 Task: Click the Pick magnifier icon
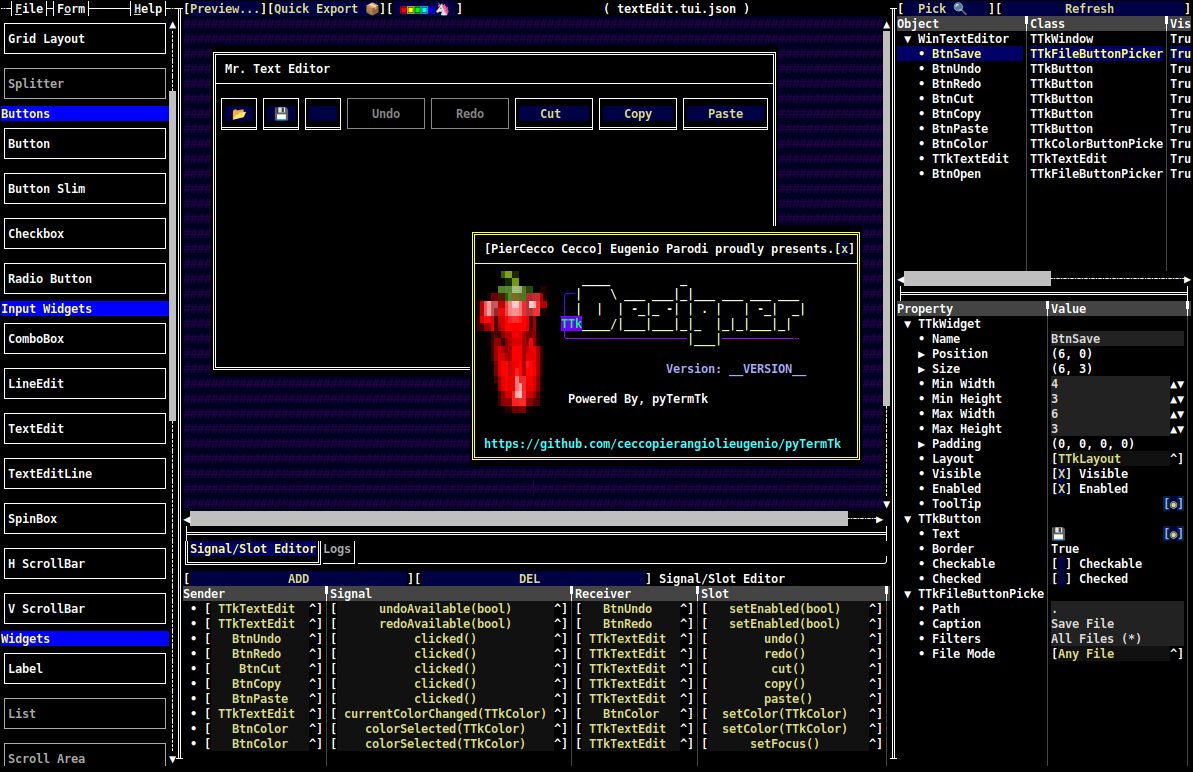tap(958, 8)
